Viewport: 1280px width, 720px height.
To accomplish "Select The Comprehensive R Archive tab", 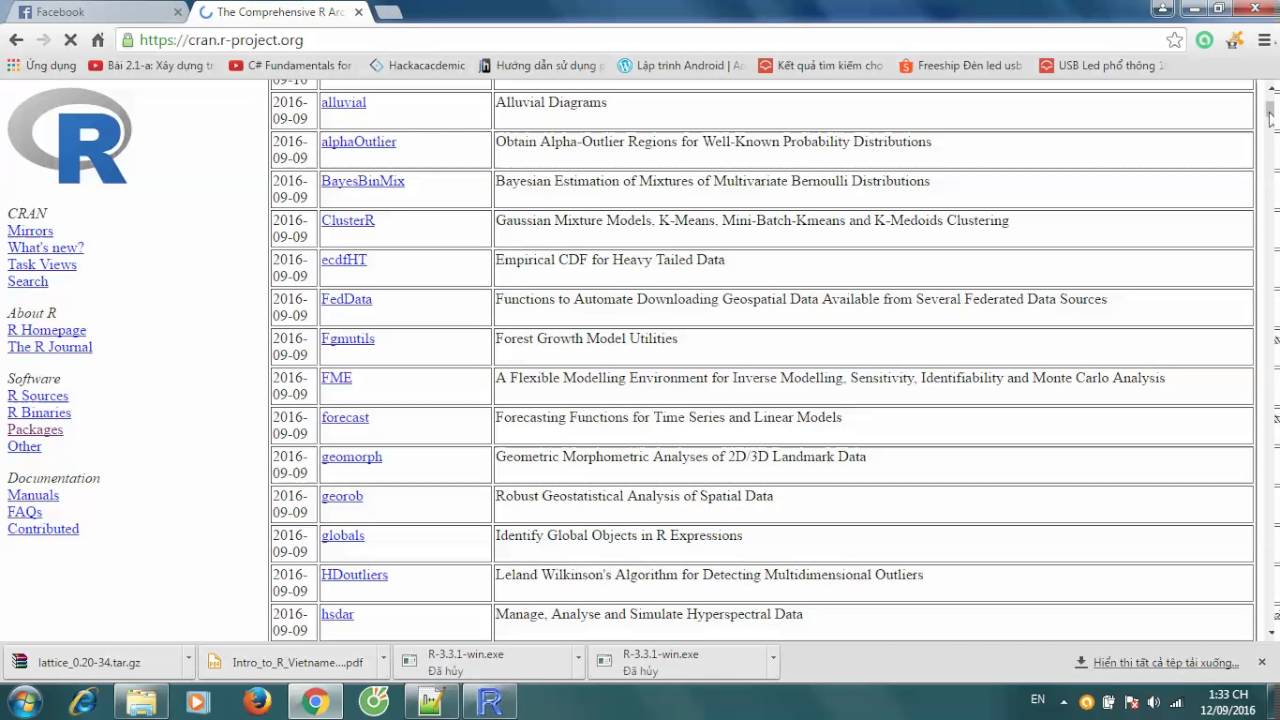I will tap(280, 12).
